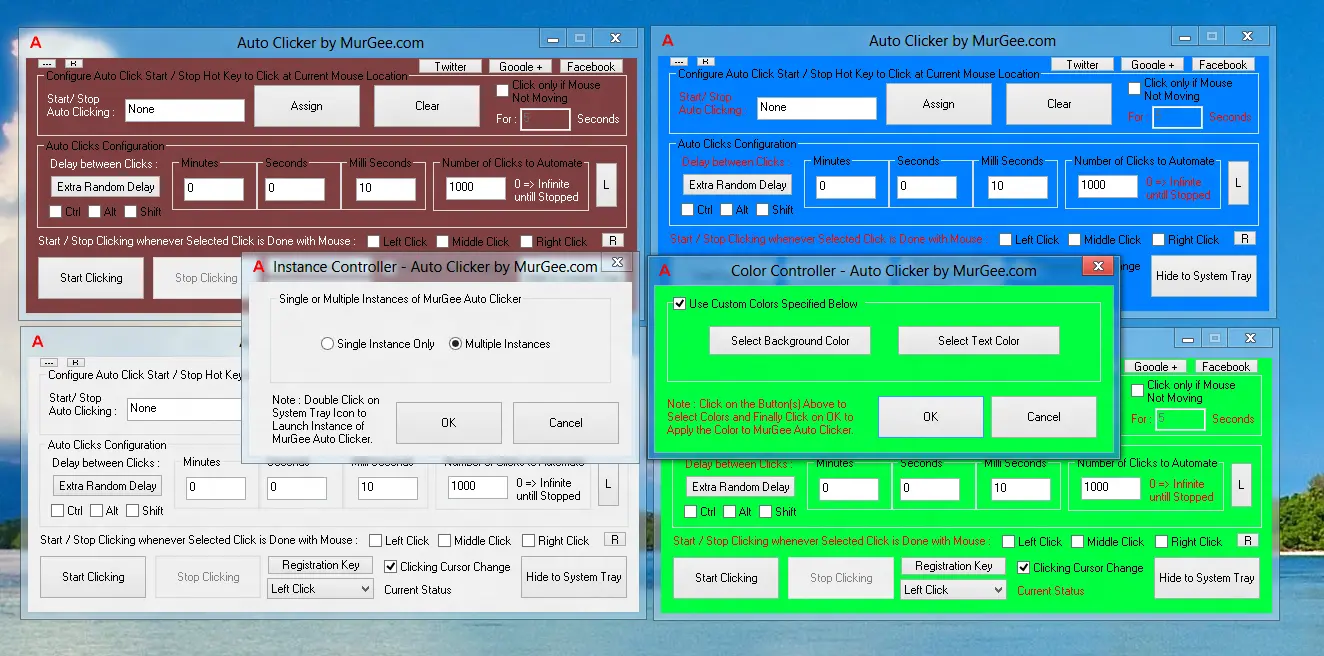Click the L button in the blue window
This screenshot has height=656, width=1324.
pyautogui.click(x=1238, y=183)
